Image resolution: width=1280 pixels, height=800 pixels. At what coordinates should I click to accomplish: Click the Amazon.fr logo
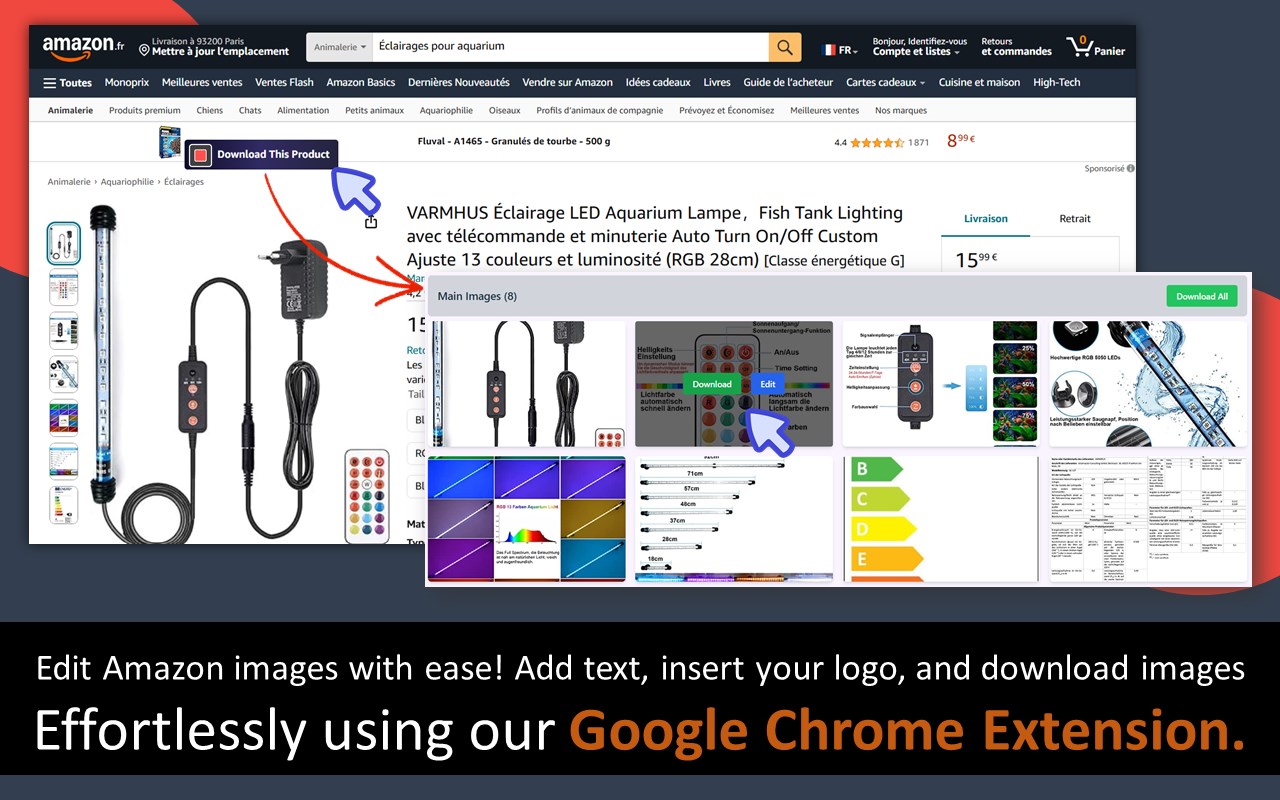[x=83, y=47]
